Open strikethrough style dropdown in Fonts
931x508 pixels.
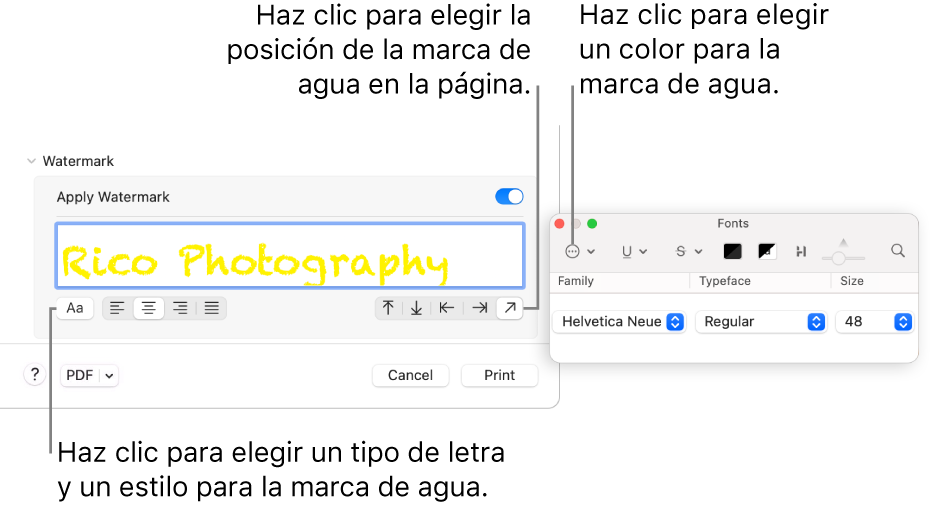tap(689, 252)
